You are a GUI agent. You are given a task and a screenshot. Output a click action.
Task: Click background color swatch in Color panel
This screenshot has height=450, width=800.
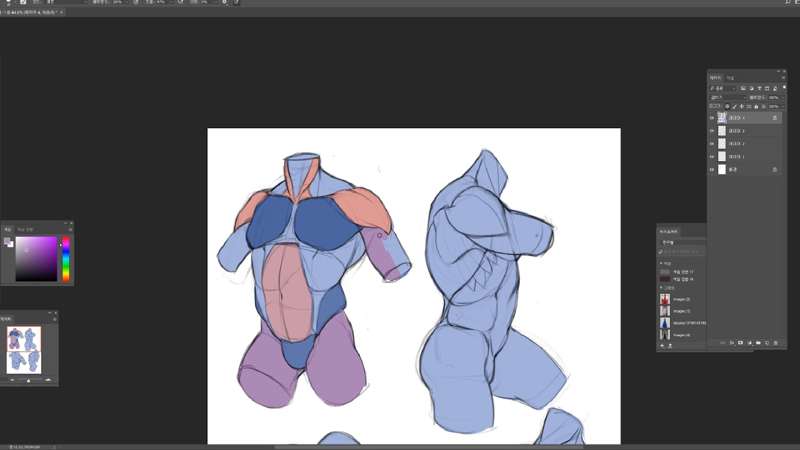(11, 244)
